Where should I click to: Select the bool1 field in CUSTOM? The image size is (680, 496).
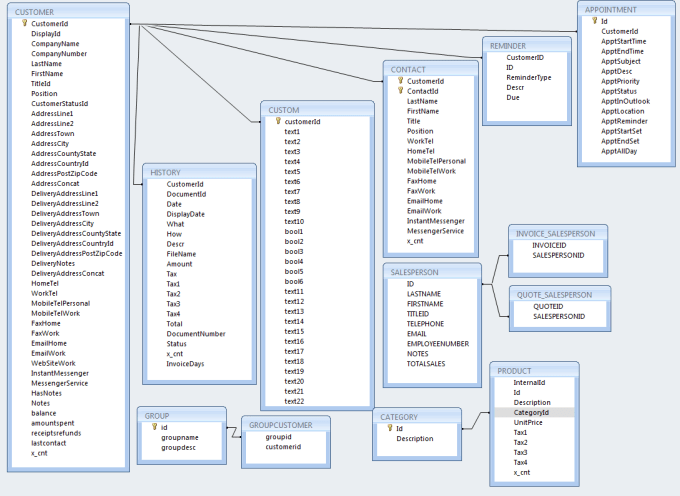tap(294, 231)
